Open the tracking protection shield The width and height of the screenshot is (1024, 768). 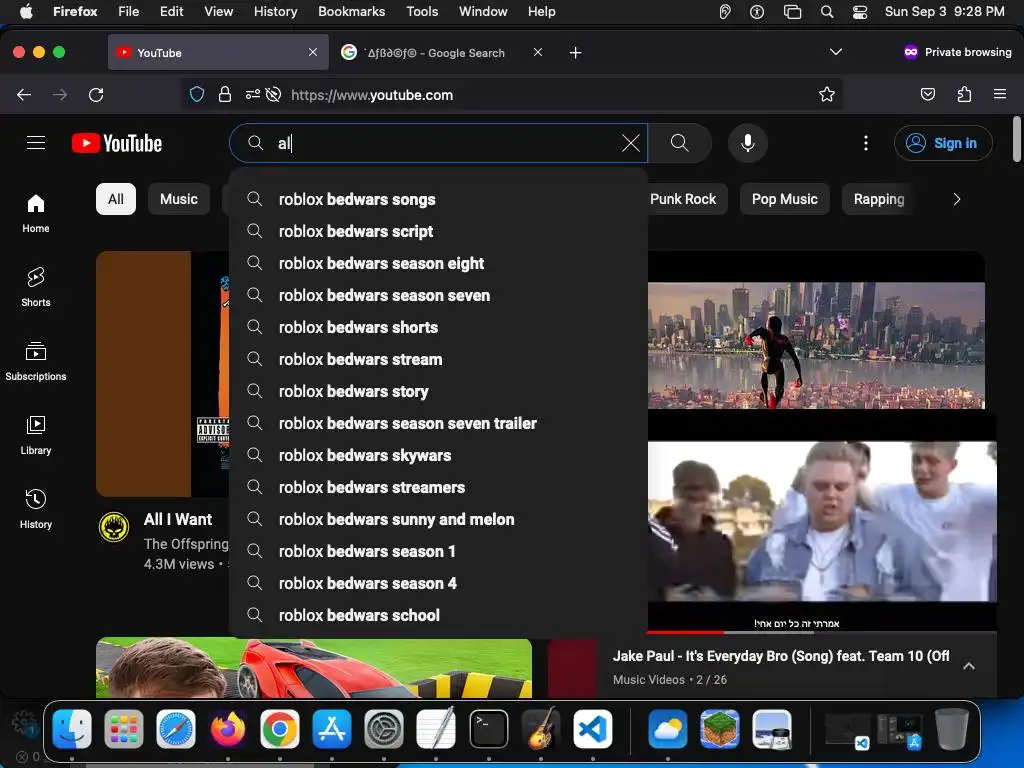[x=197, y=95]
